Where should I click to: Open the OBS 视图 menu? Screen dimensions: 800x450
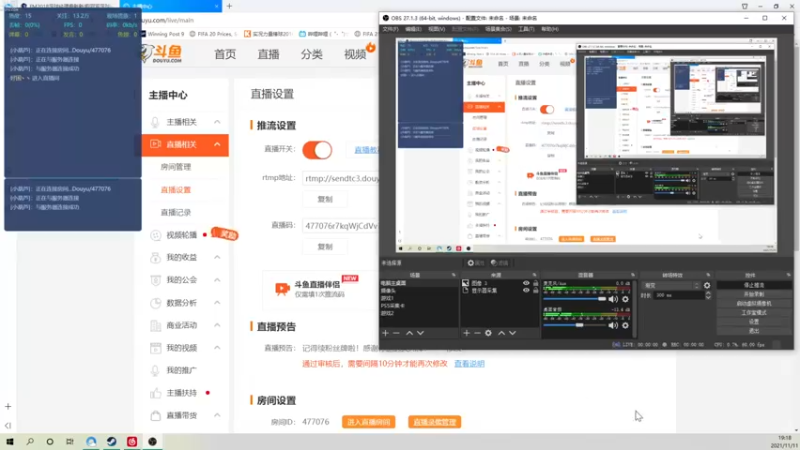click(436, 29)
